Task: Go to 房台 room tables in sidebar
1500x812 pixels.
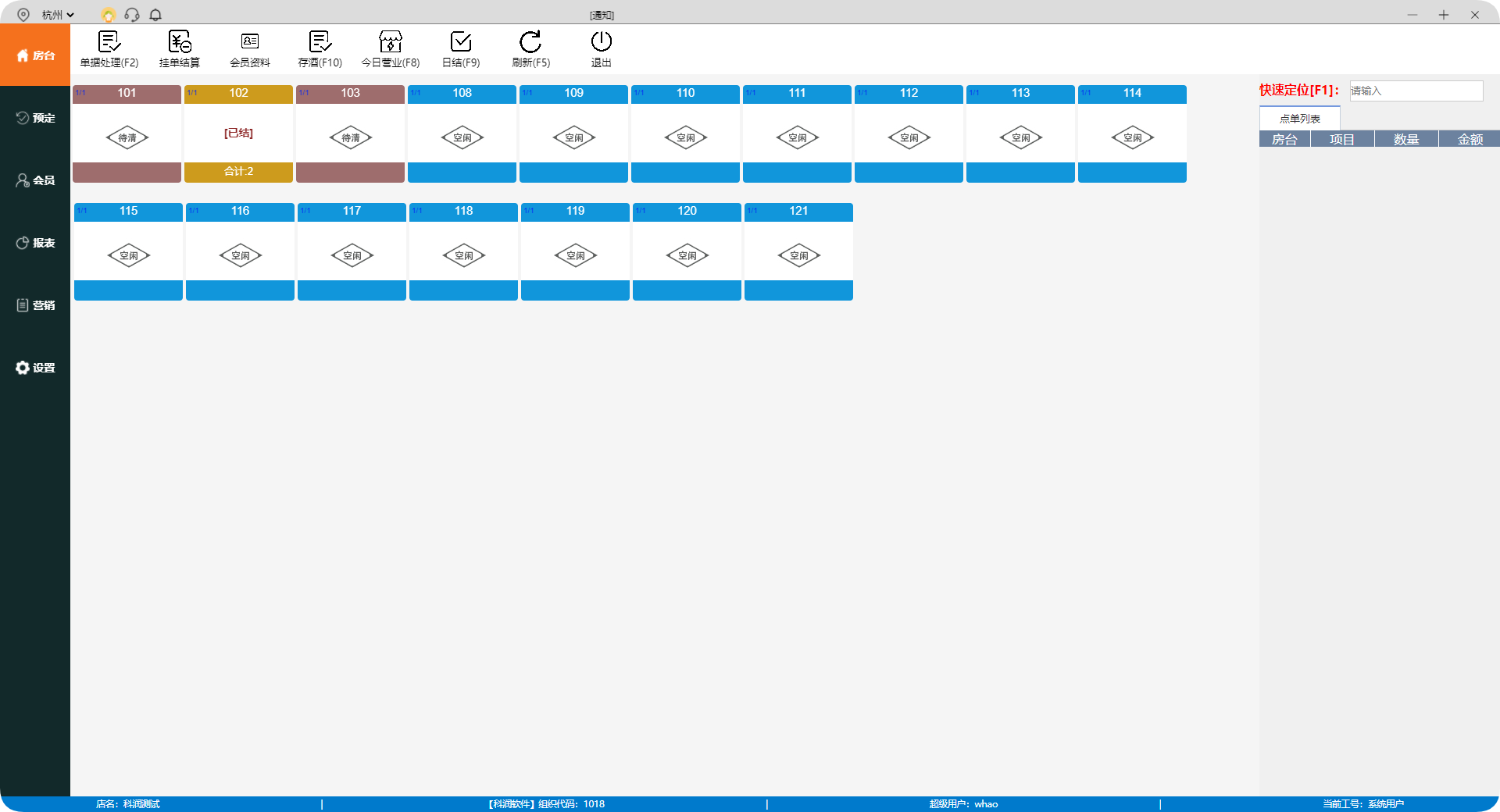Action: coord(35,55)
